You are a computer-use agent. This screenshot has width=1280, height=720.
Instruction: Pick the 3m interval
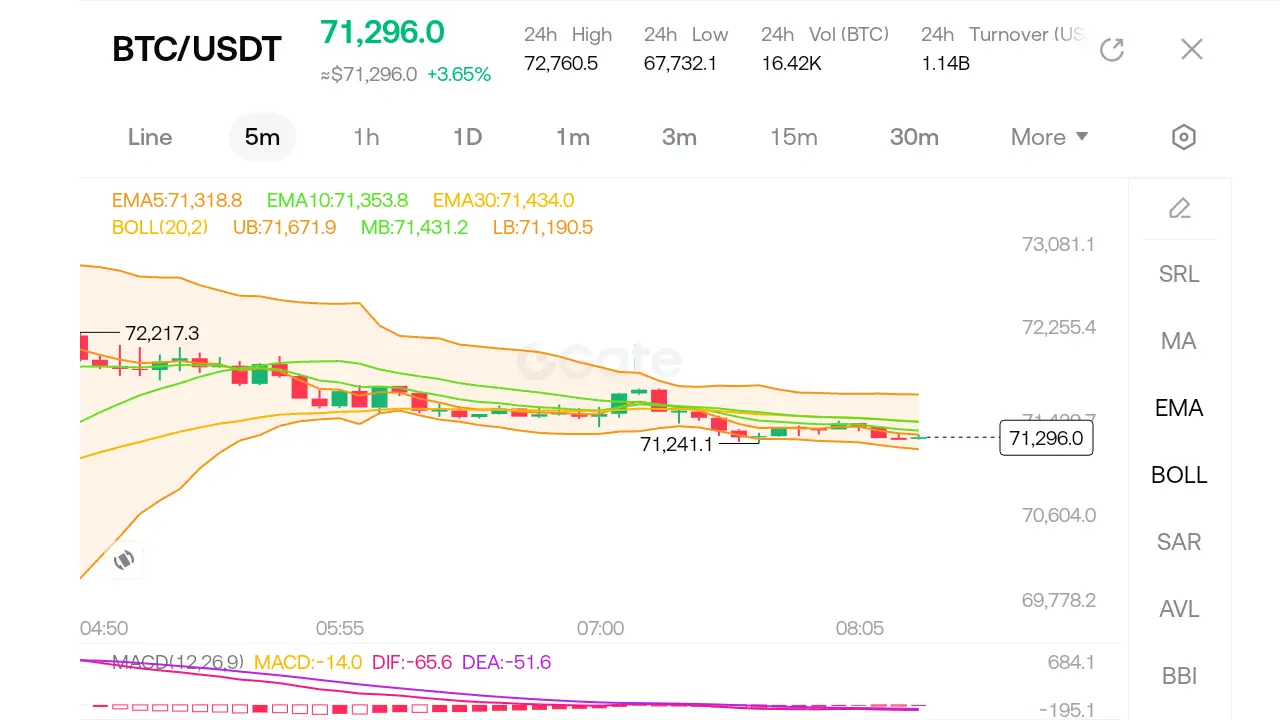point(679,137)
